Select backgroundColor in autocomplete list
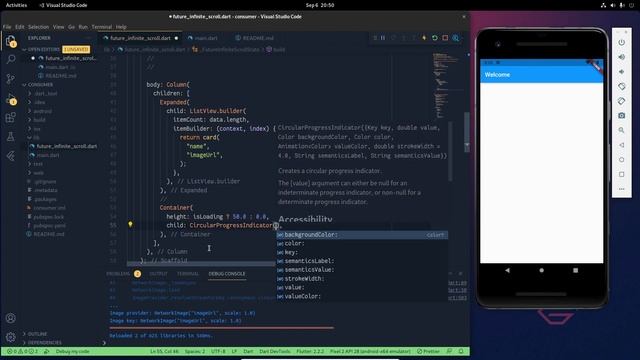 coord(362,235)
